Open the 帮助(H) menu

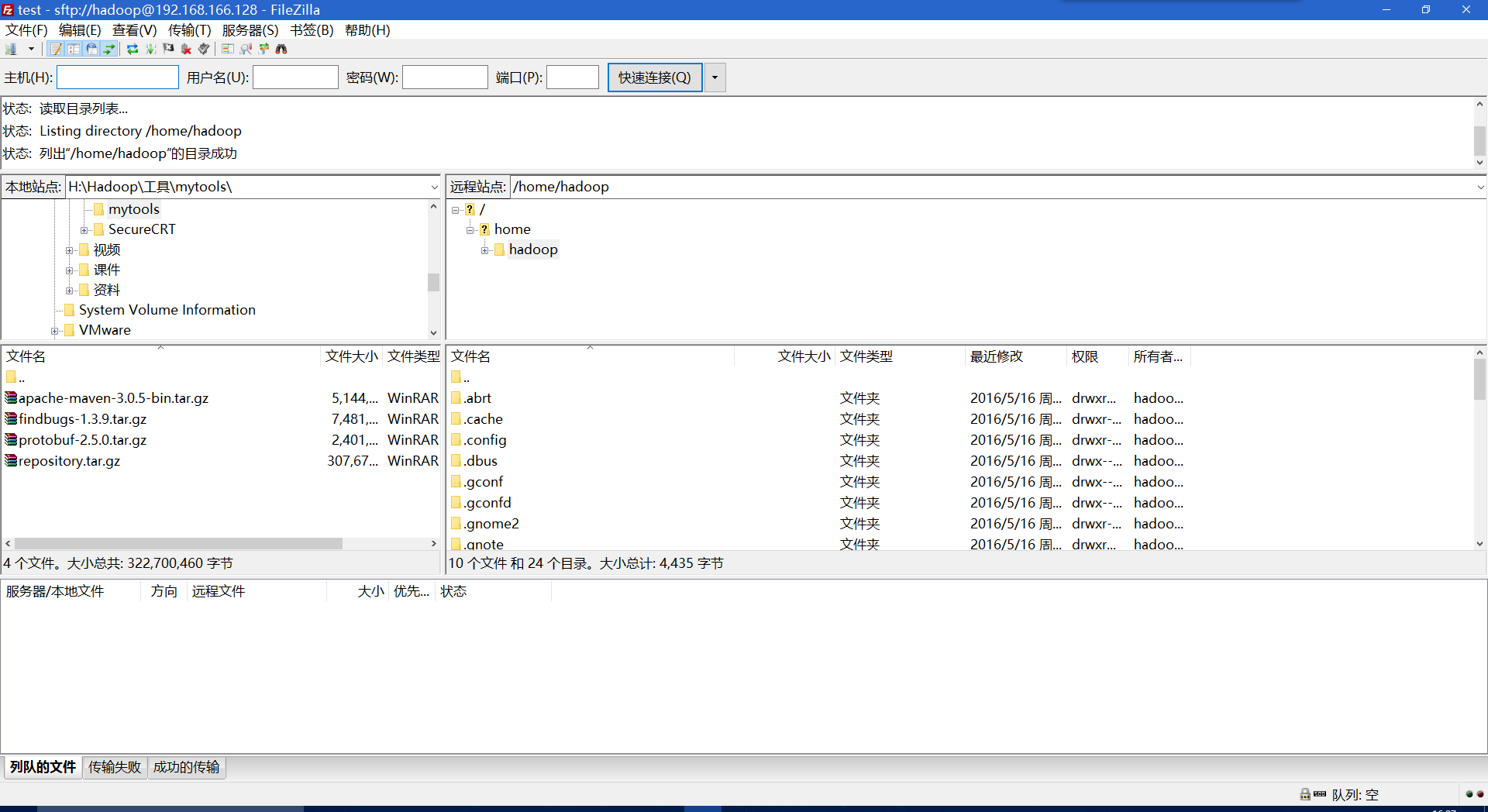tap(367, 30)
